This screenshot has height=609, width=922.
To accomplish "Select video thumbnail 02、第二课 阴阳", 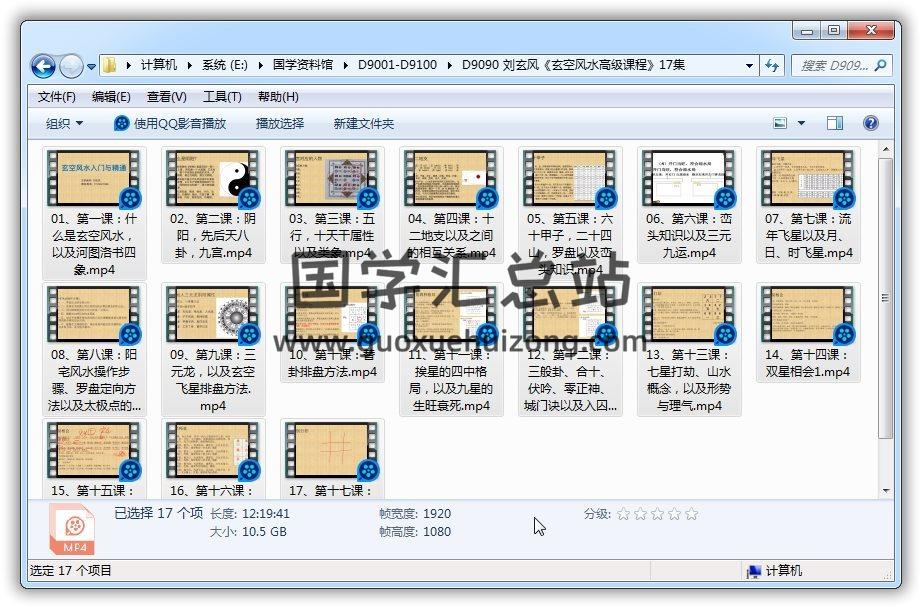I will [x=213, y=178].
